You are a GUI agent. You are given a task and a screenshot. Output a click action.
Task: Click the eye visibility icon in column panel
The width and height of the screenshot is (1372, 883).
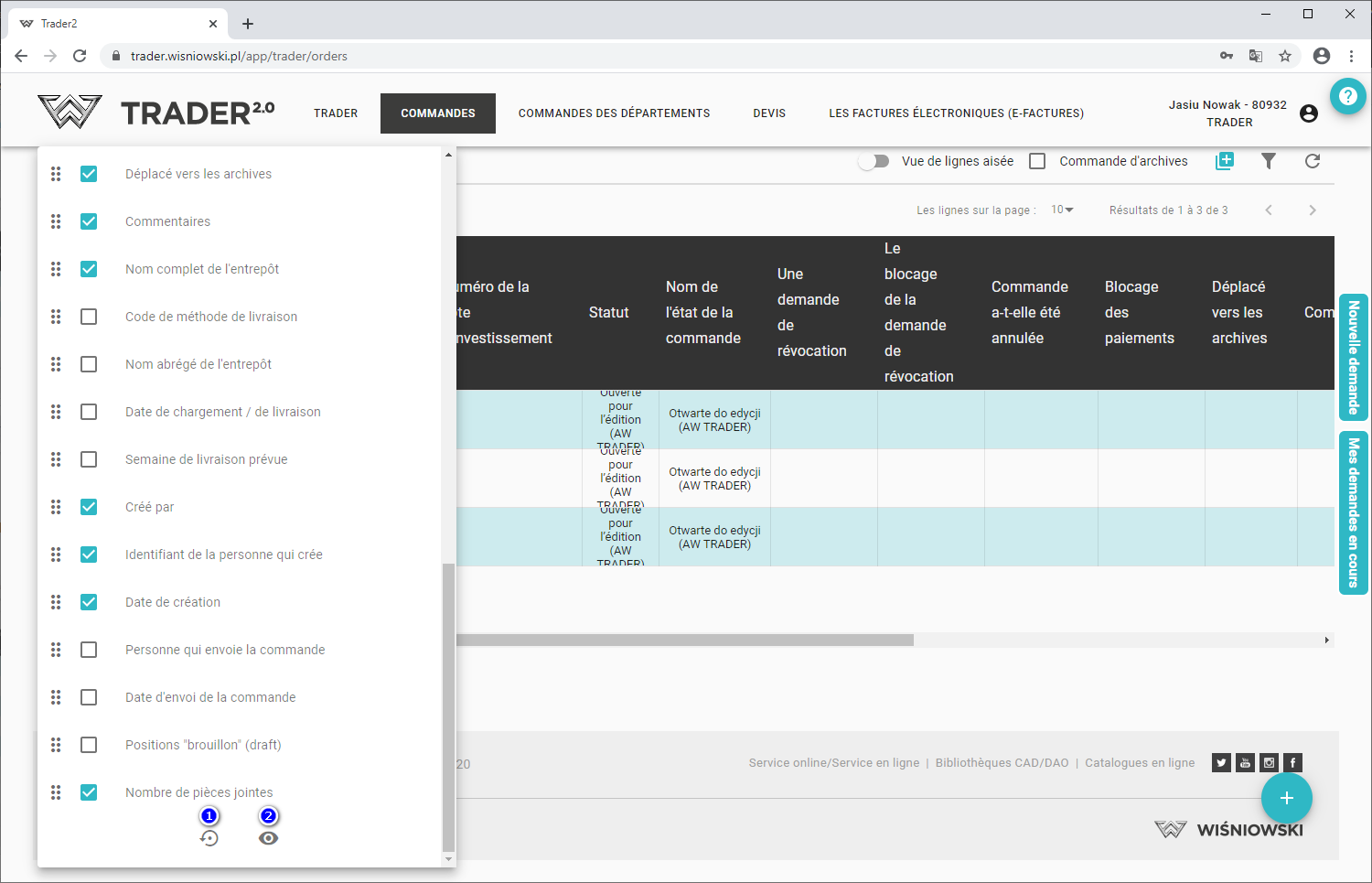point(268,838)
